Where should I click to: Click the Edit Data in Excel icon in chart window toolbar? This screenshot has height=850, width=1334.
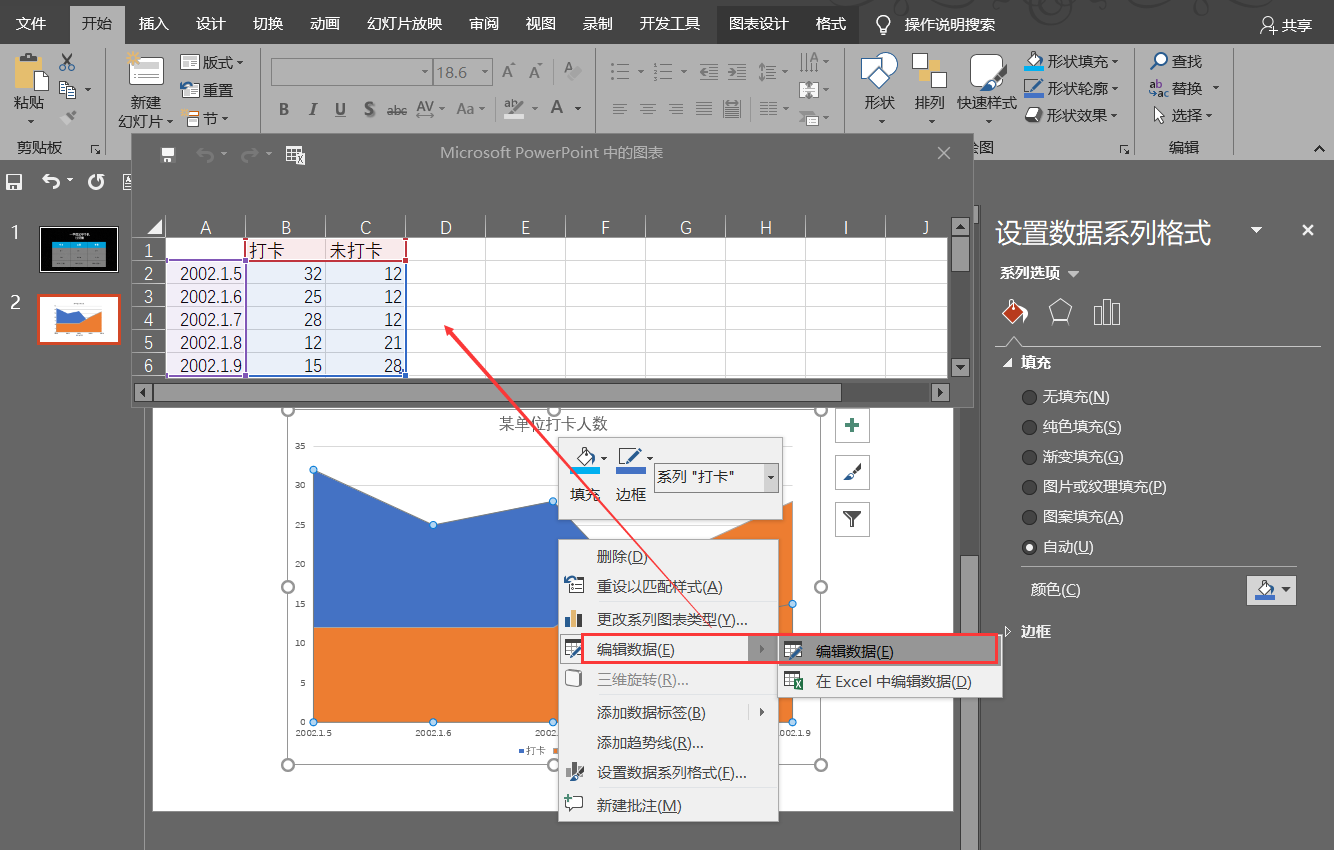pyautogui.click(x=295, y=154)
